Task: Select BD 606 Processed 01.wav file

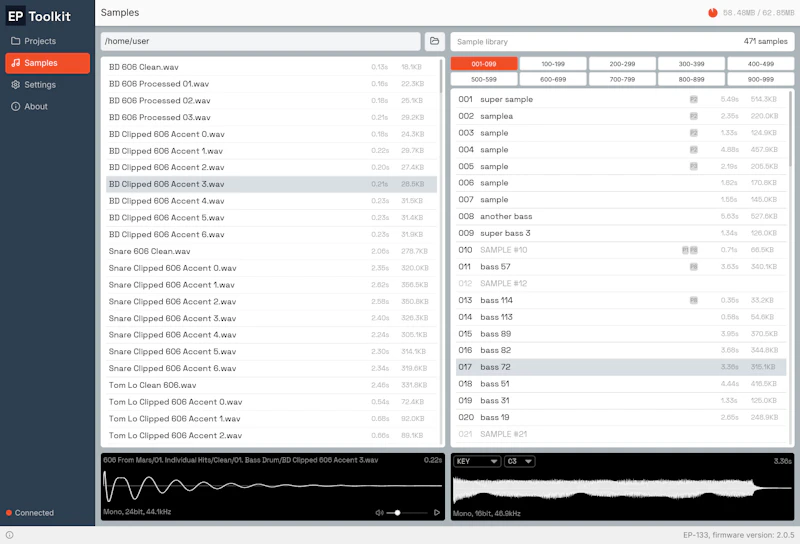Action: 271,84
